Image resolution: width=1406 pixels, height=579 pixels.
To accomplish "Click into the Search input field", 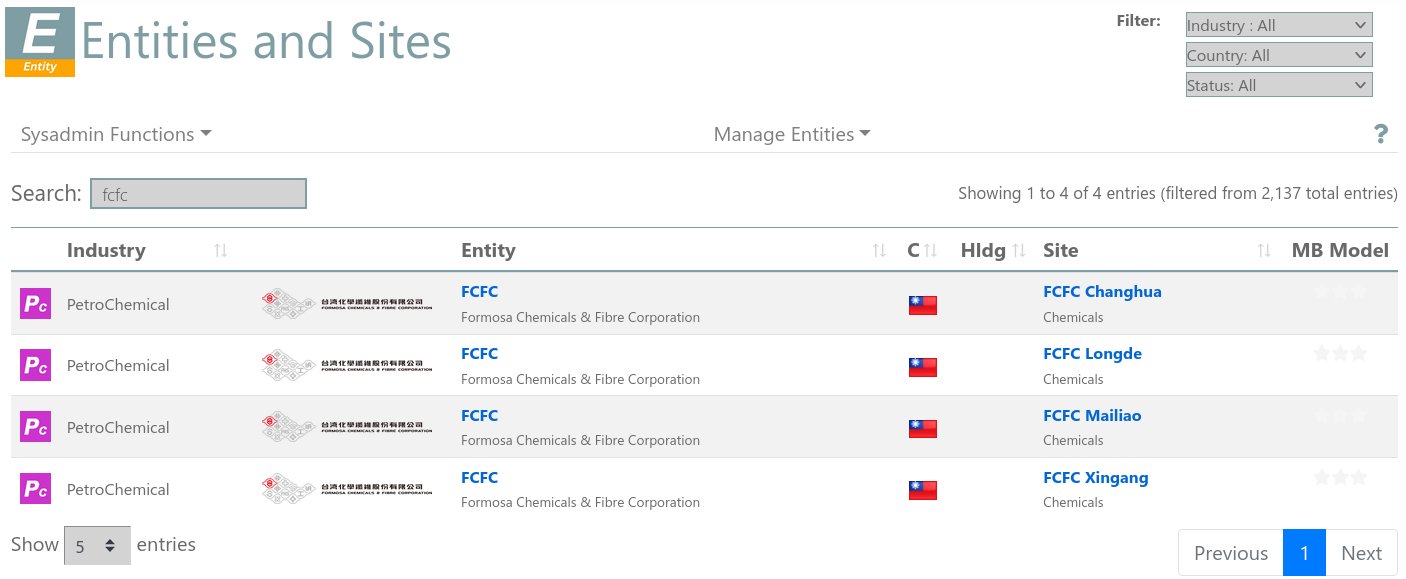I will (198, 194).
